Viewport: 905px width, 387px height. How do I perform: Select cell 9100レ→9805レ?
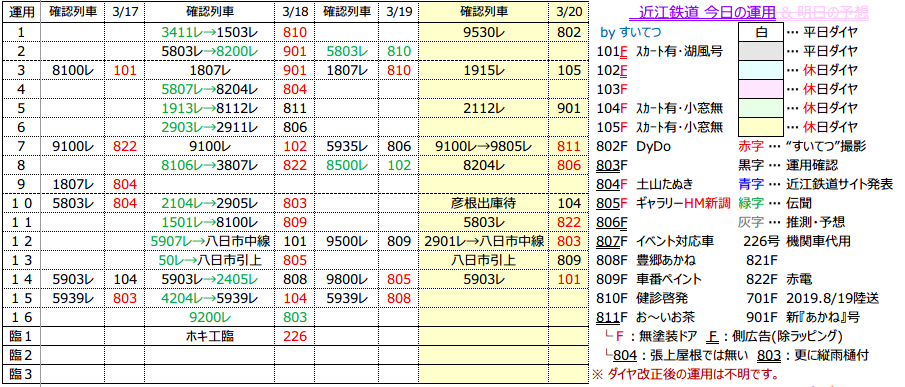[x=484, y=146]
